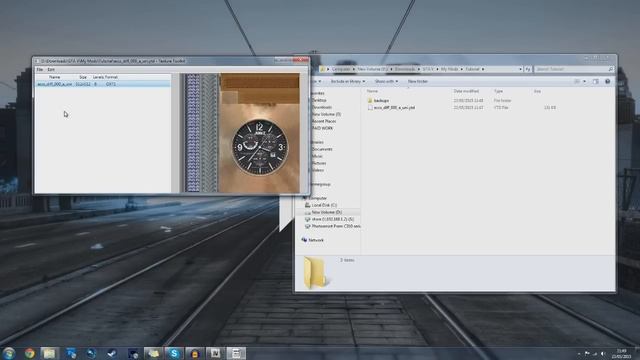Screen dimensions: 640x360
Task: Open Videos library in the sidebar
Action: tap(318, 170)
